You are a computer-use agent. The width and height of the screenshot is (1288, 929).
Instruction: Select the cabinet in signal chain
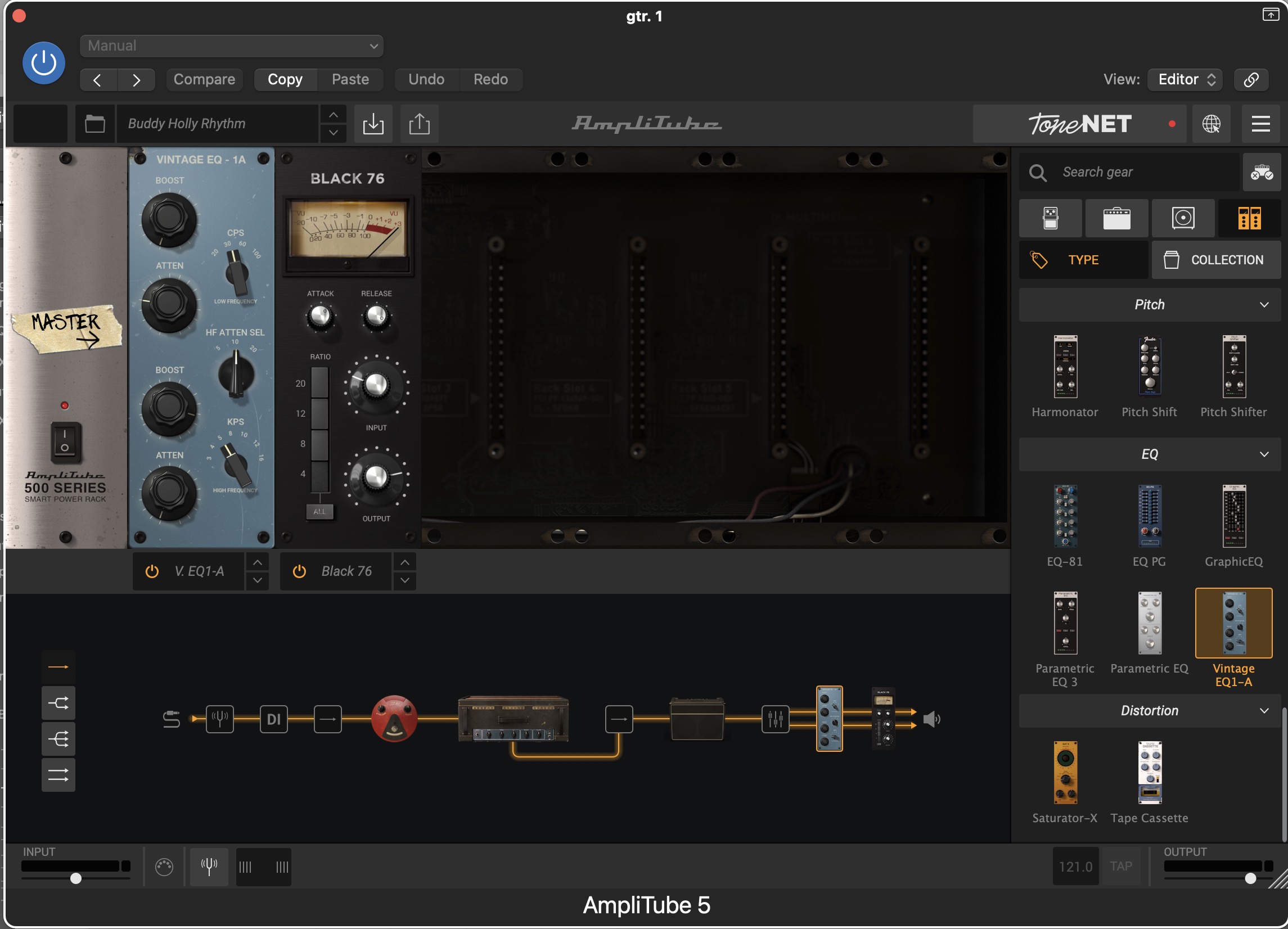697,719
